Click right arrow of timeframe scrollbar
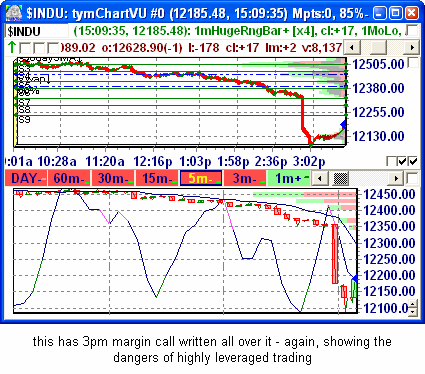The width and height of the screenshot is (425, 374). tap(396, 178)
